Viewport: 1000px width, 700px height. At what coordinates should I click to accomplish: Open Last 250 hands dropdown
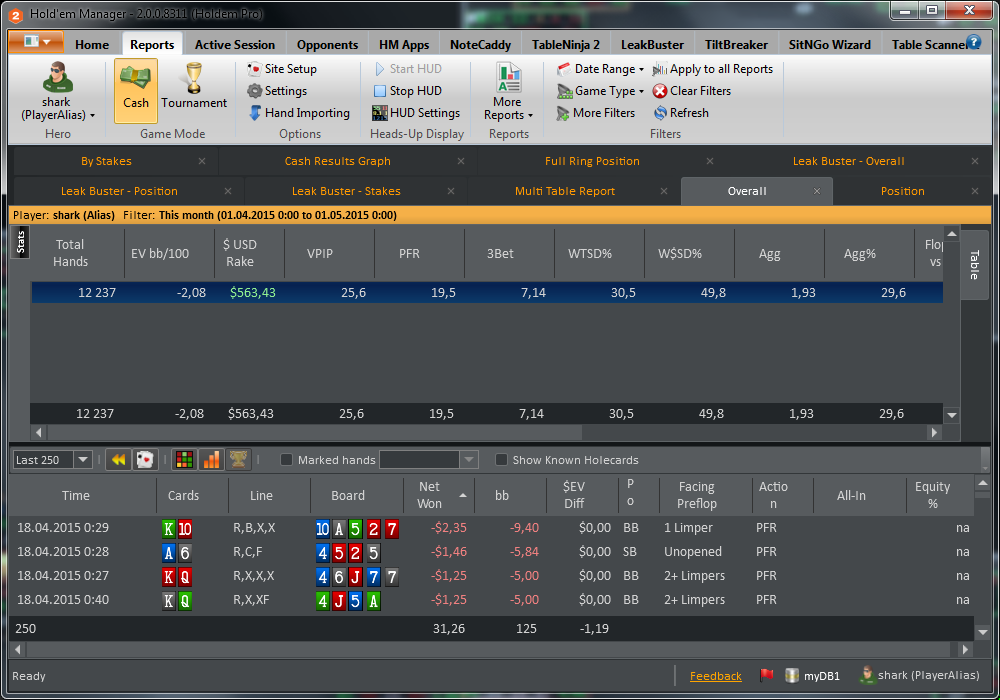pos(83,460)
